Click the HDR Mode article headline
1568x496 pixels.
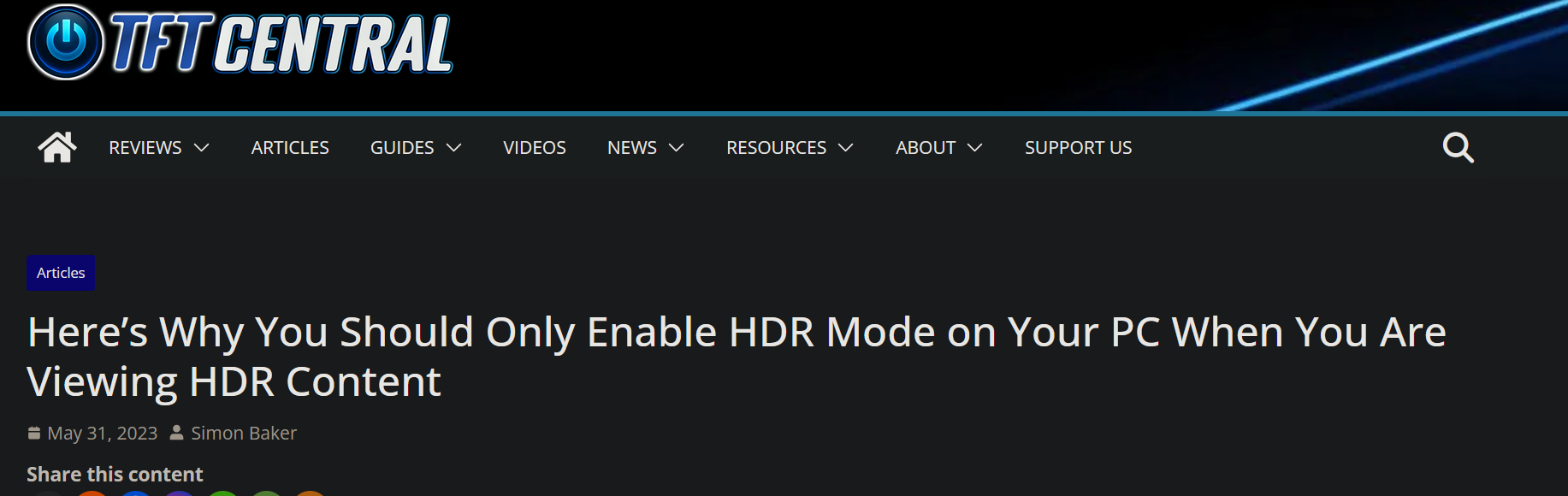point(737,356)
